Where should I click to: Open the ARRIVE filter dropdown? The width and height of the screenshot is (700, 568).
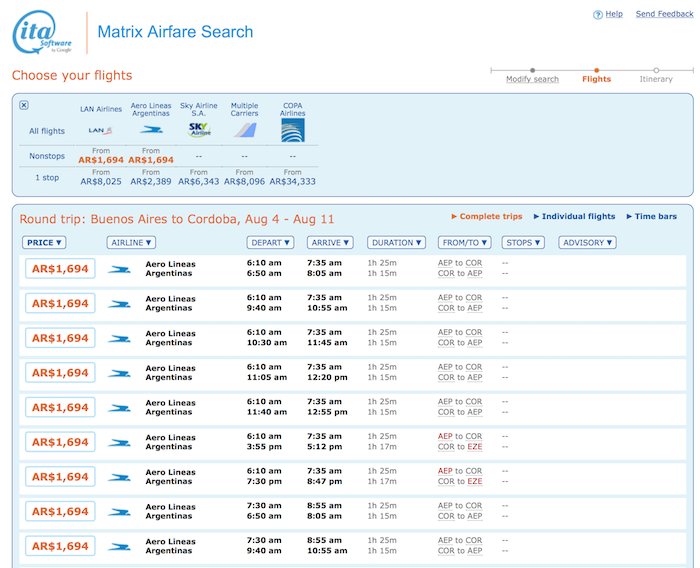click(x=330, y=242)
